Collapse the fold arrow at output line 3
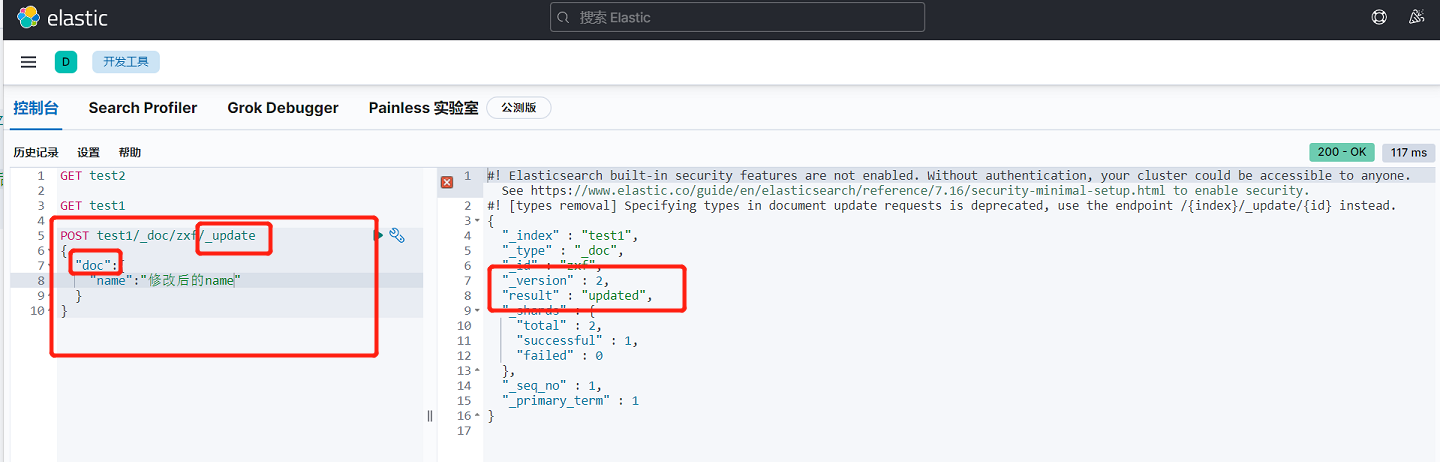1440x462 pixels. (477, 220)
